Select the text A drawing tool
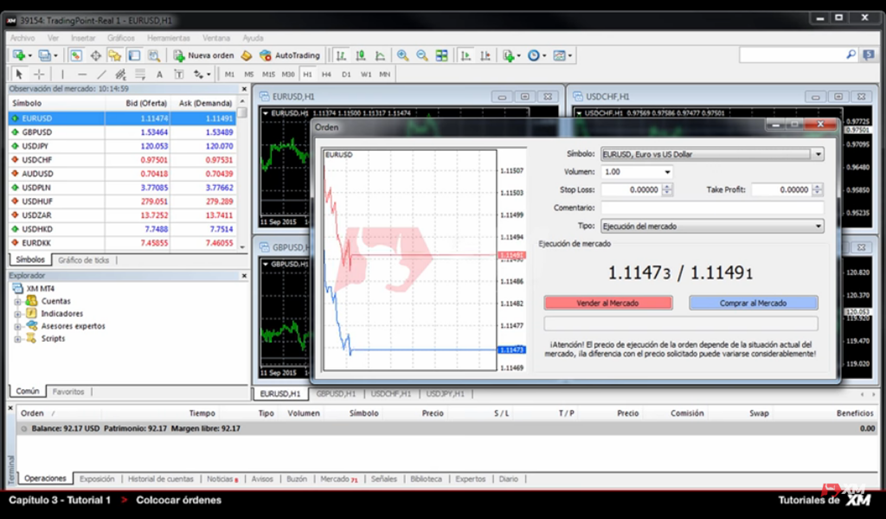This screenshot has height=519, width=886. 159,74
